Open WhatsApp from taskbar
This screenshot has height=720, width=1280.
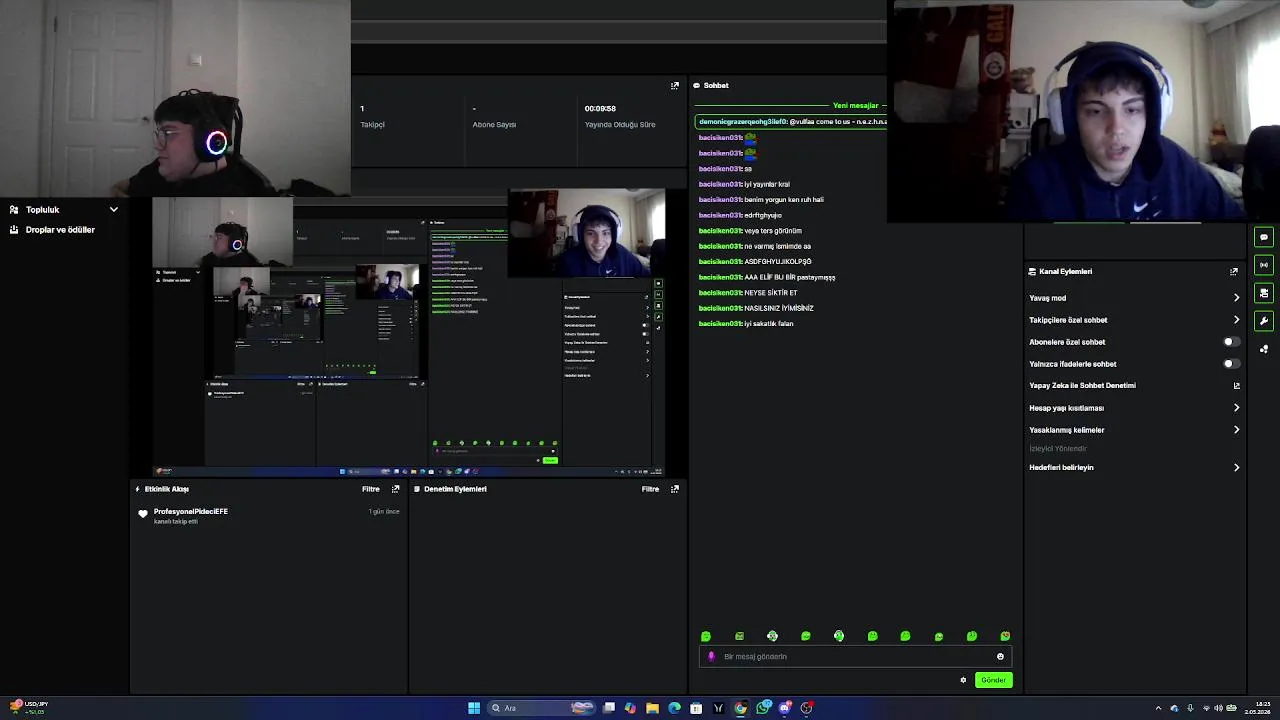pyautogui.click(x=763, y=708)
